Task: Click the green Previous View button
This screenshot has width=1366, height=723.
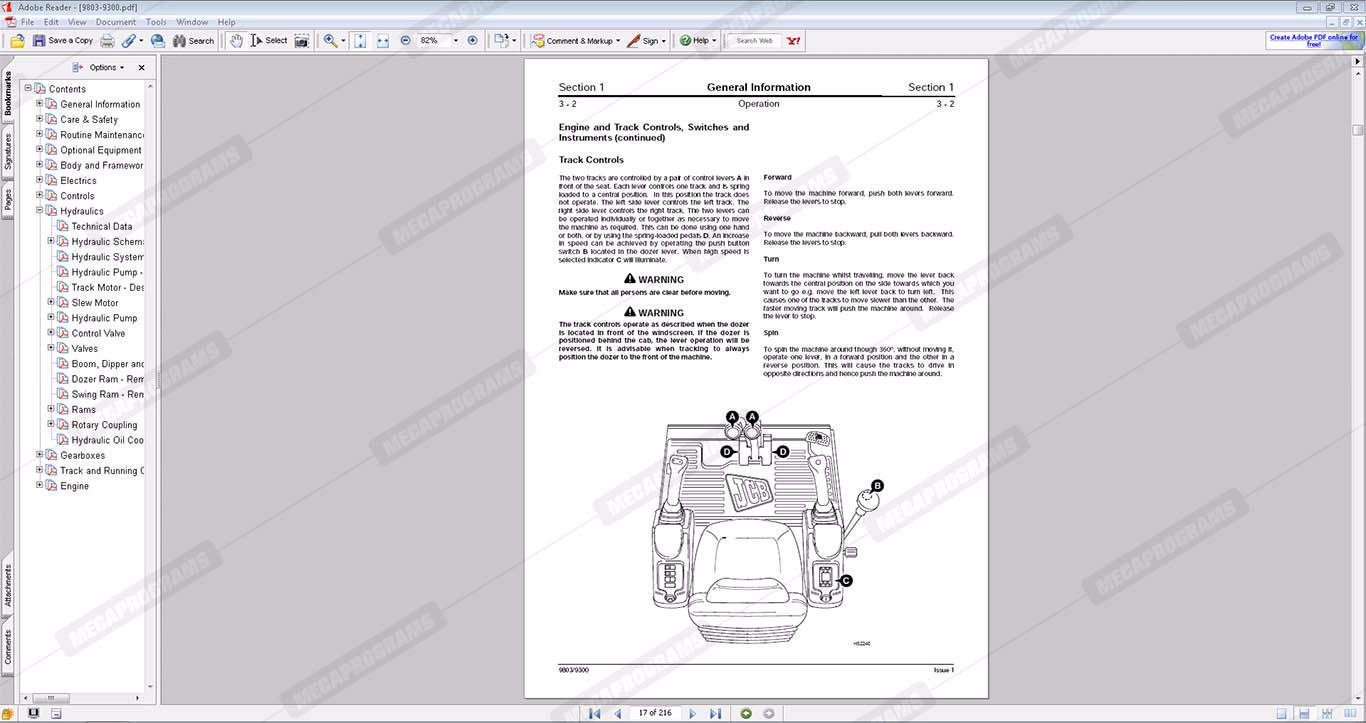Action: (746, 713)
